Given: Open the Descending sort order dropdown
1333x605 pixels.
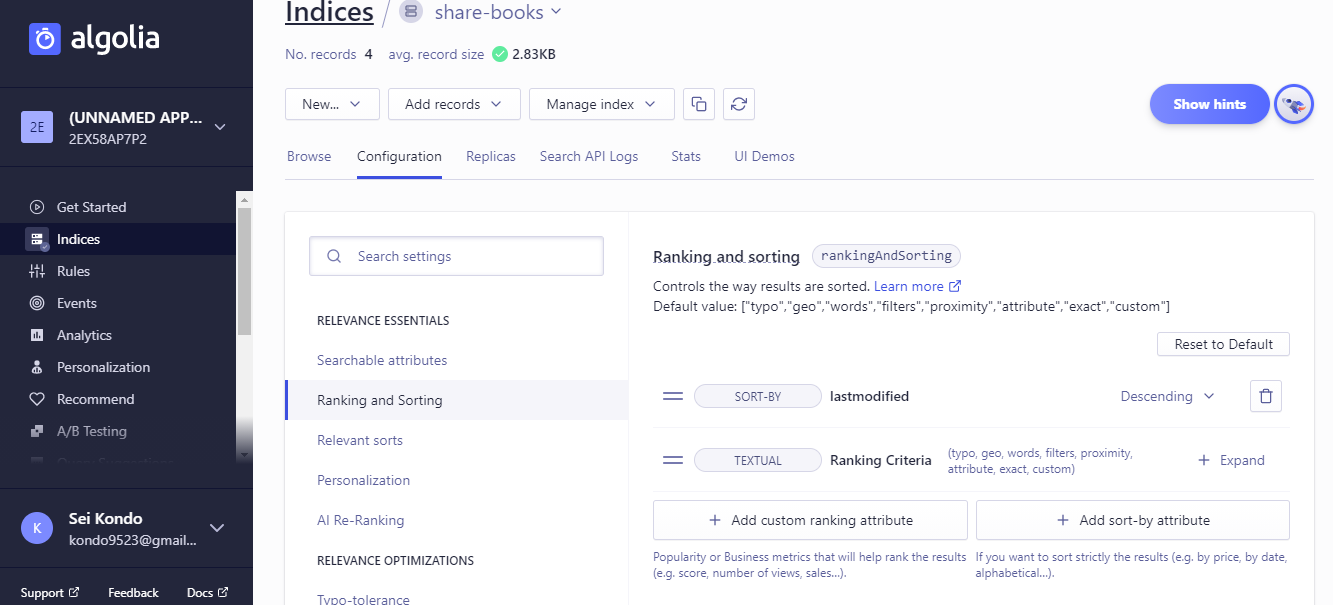Looking at the screenshot, I should 1167,396.
